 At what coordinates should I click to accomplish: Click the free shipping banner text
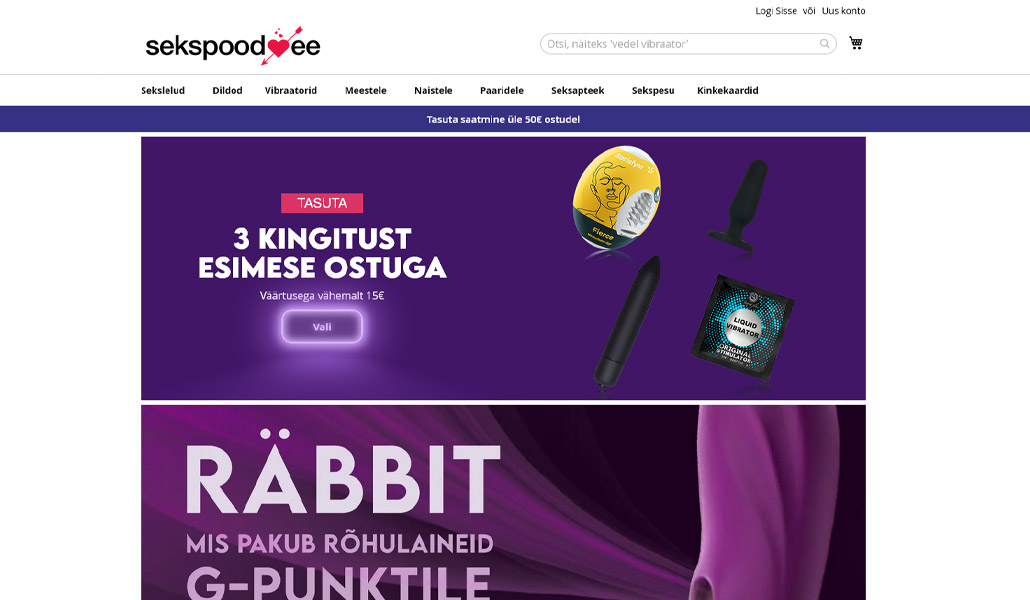pyautogui.click(x=503, y=119)
